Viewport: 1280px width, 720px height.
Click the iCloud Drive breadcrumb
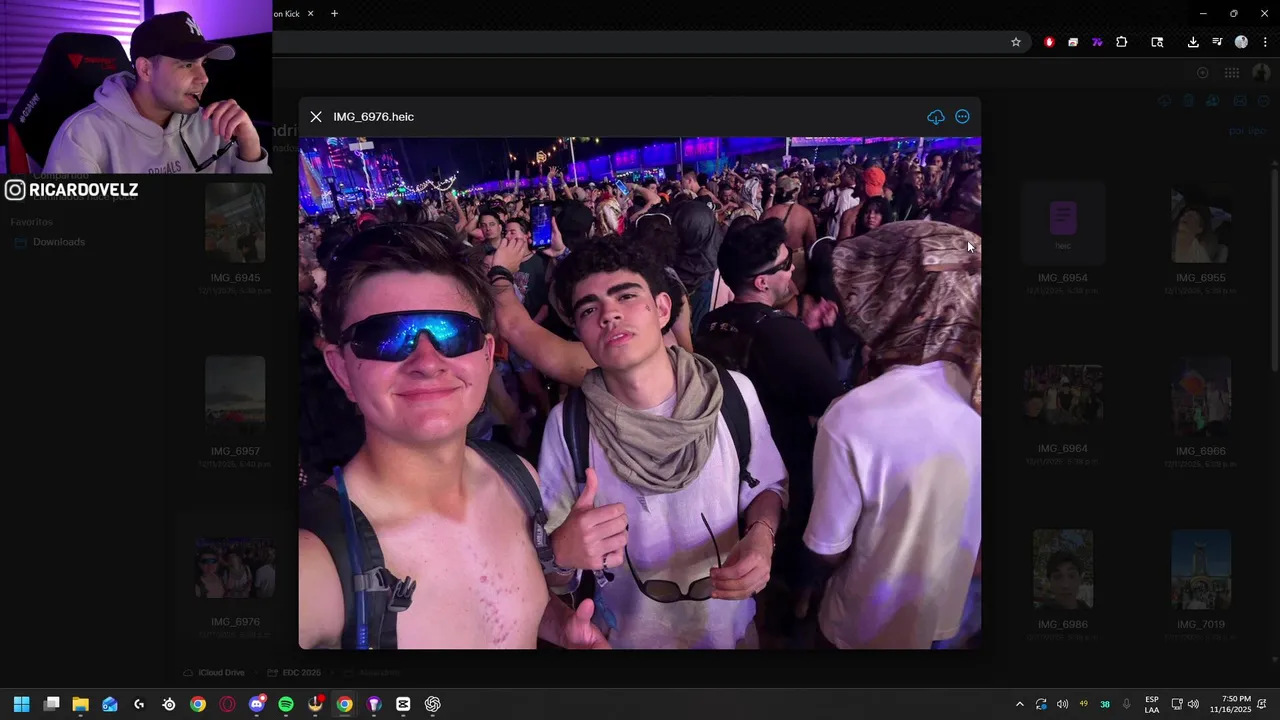pyautogui.click(x=214, y=673)
